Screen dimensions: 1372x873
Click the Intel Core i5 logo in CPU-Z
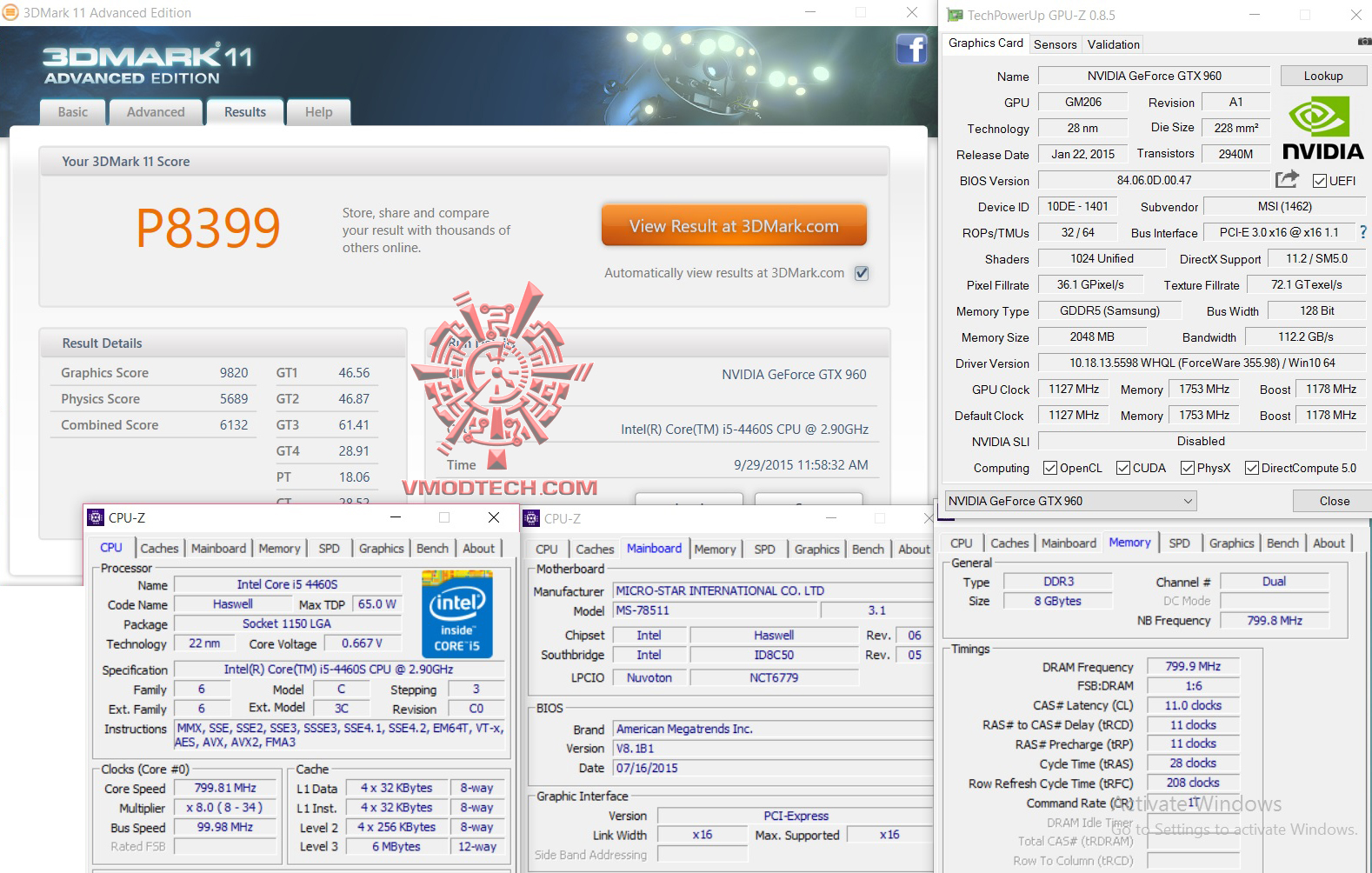(456, 614)
